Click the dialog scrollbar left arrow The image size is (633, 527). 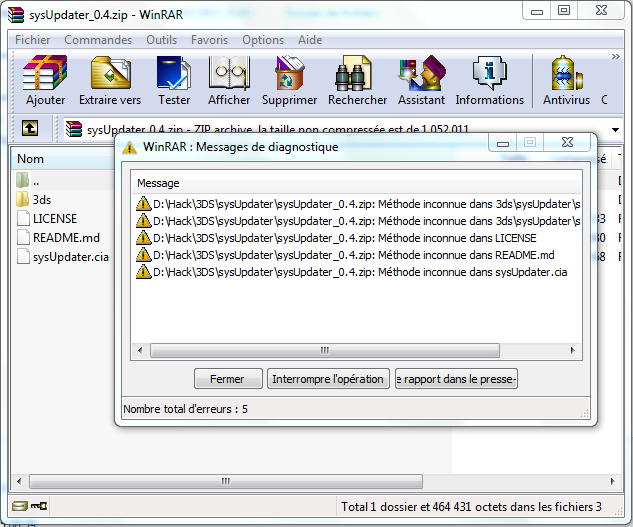tap(140, 350)
